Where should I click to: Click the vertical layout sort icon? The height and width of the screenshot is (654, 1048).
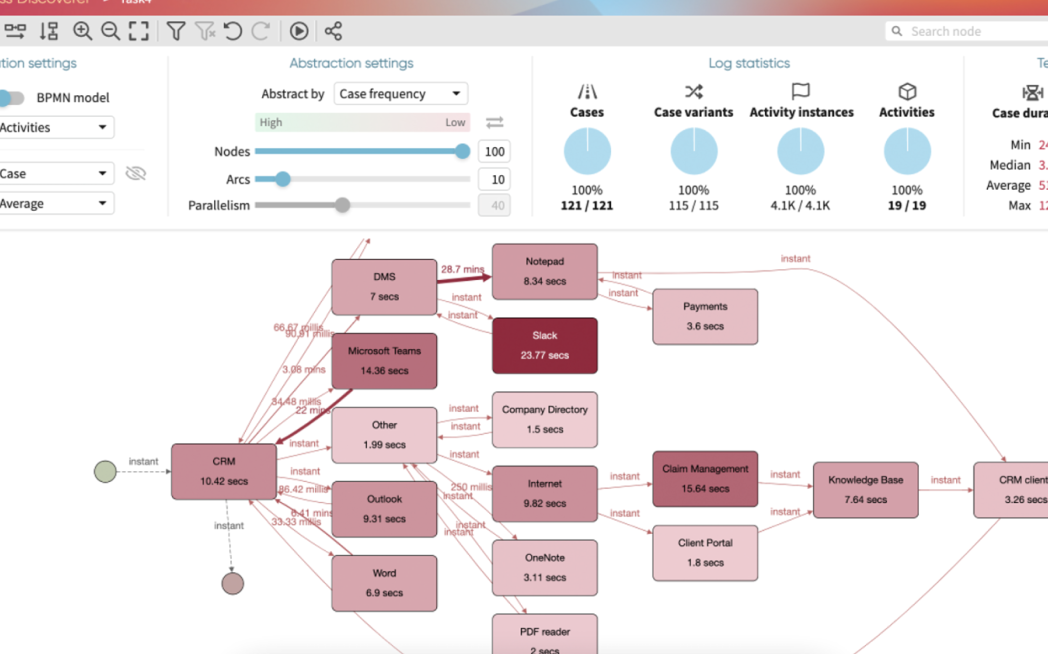coord(49,31)
